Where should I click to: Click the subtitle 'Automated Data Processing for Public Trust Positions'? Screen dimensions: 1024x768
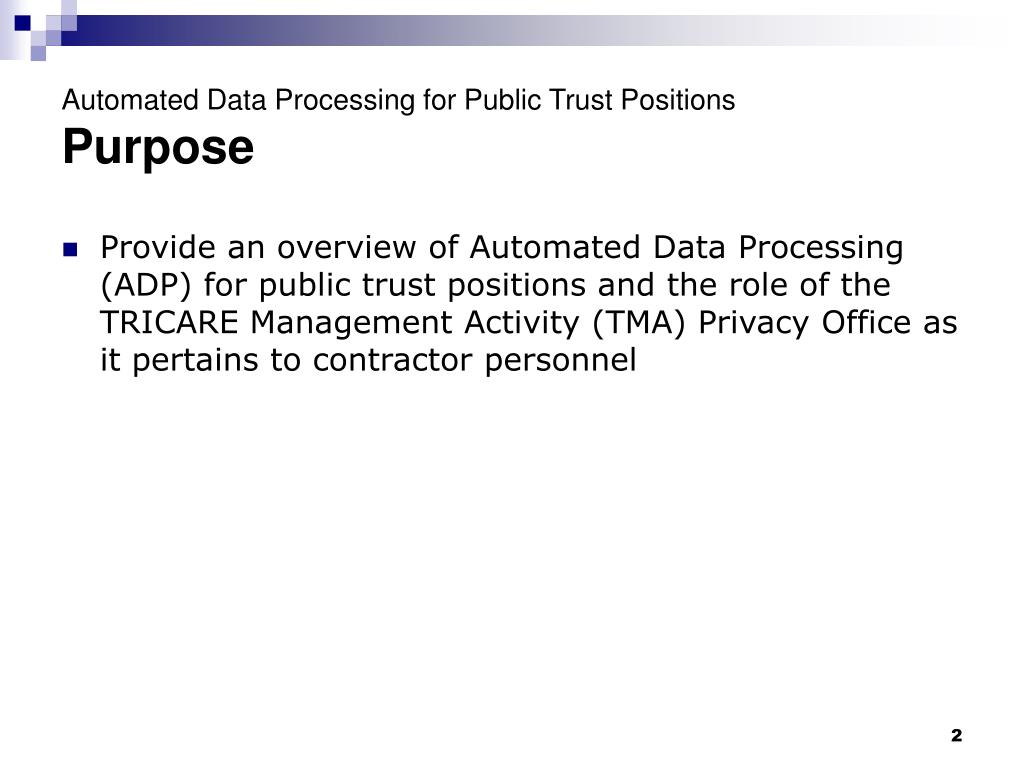coord(398,101)
